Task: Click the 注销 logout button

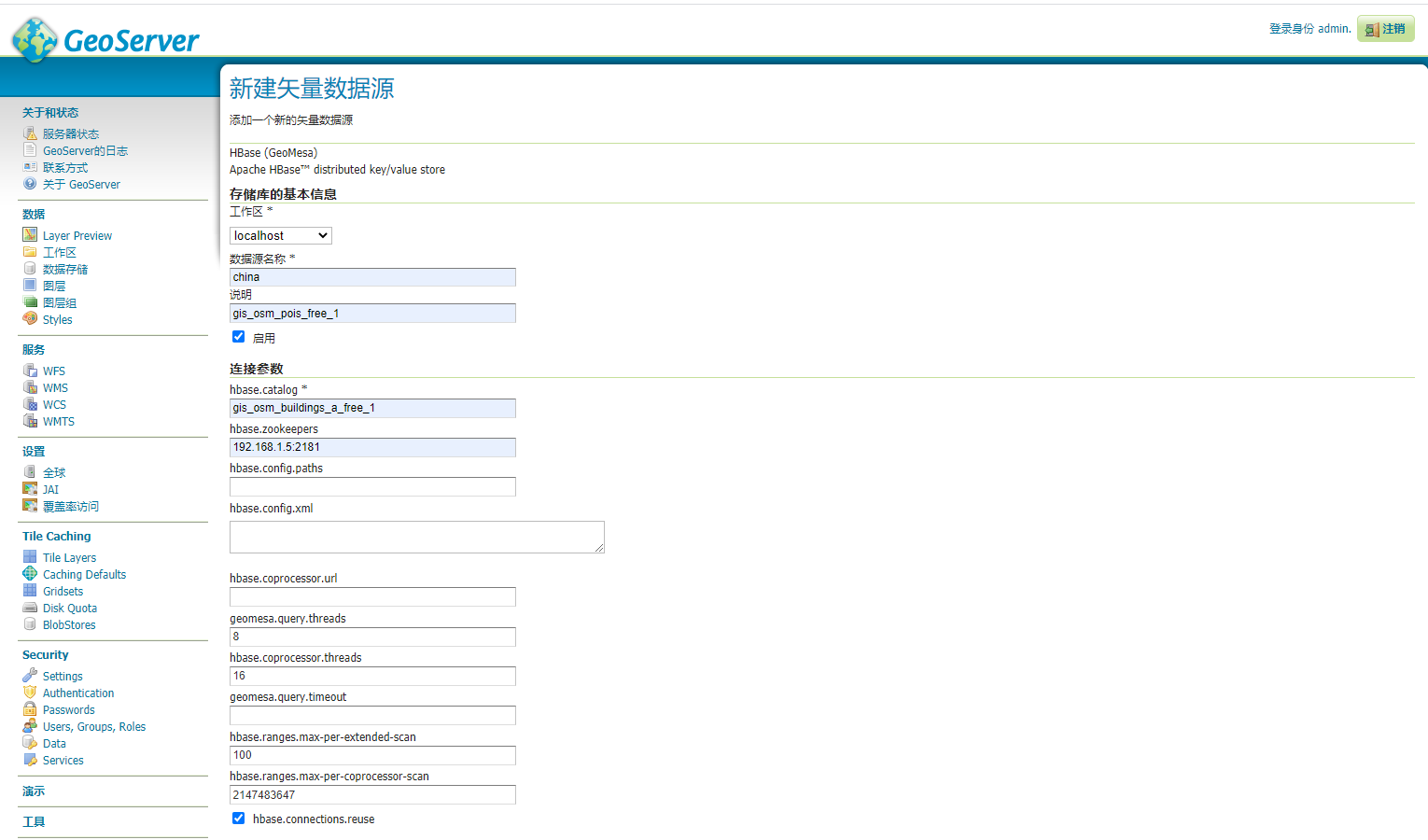Action: (1385, 29)
